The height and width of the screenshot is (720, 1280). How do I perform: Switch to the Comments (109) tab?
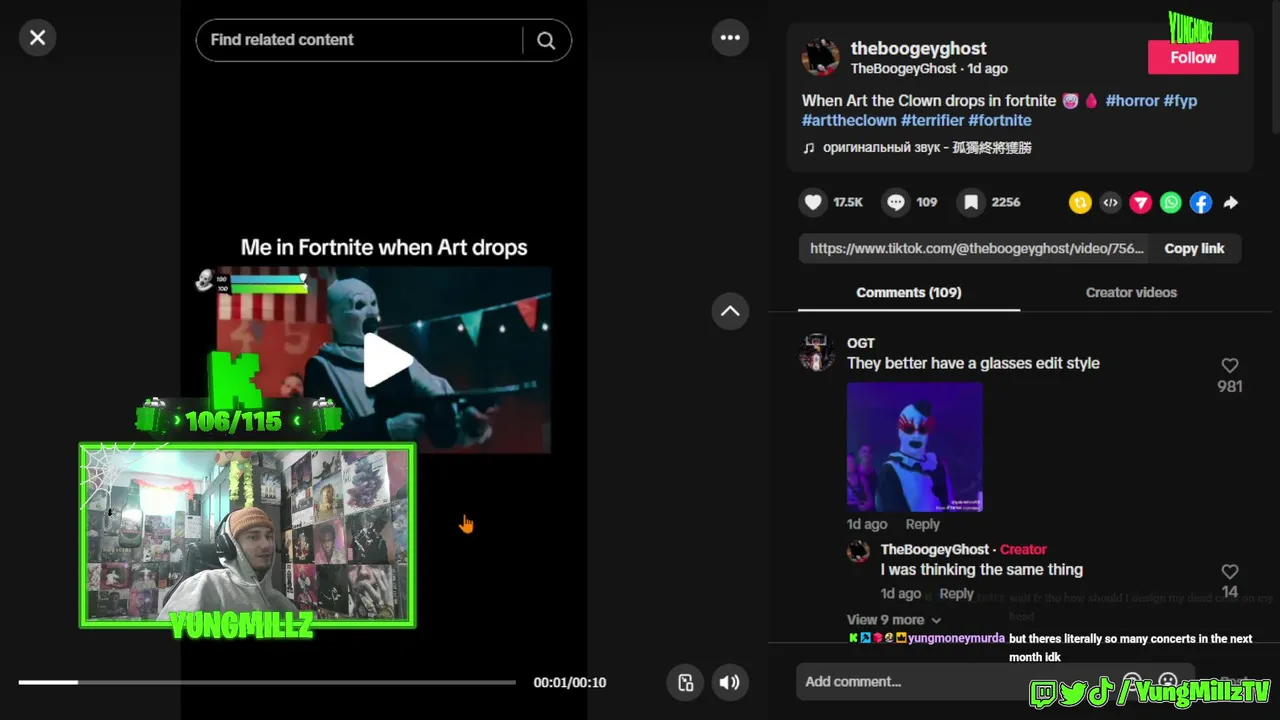tap(909, 292)
